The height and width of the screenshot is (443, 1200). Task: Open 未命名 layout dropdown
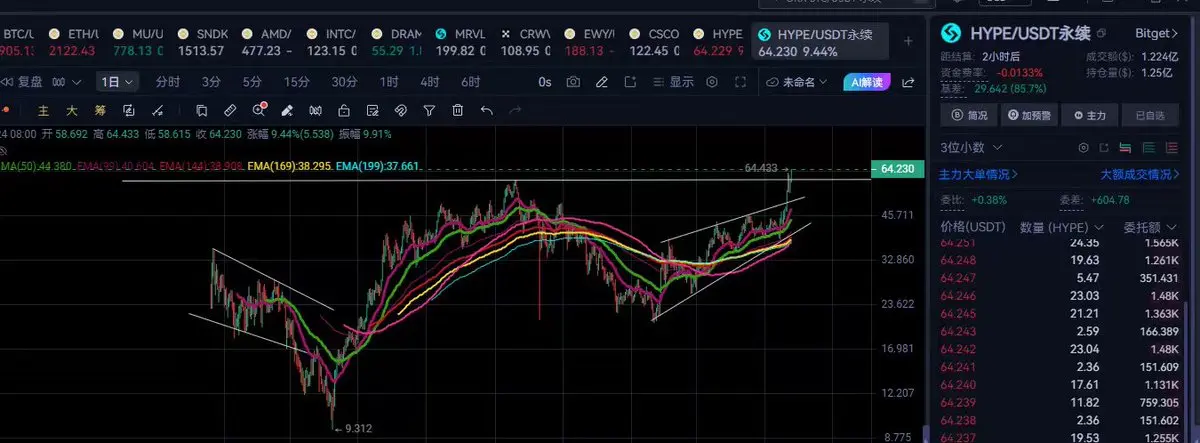(796, 82)
